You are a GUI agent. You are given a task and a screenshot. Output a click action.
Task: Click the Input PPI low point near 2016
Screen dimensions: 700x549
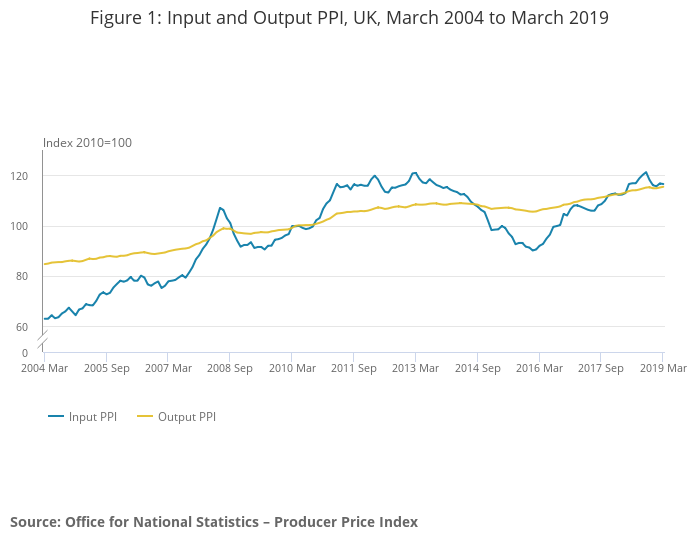533,250
